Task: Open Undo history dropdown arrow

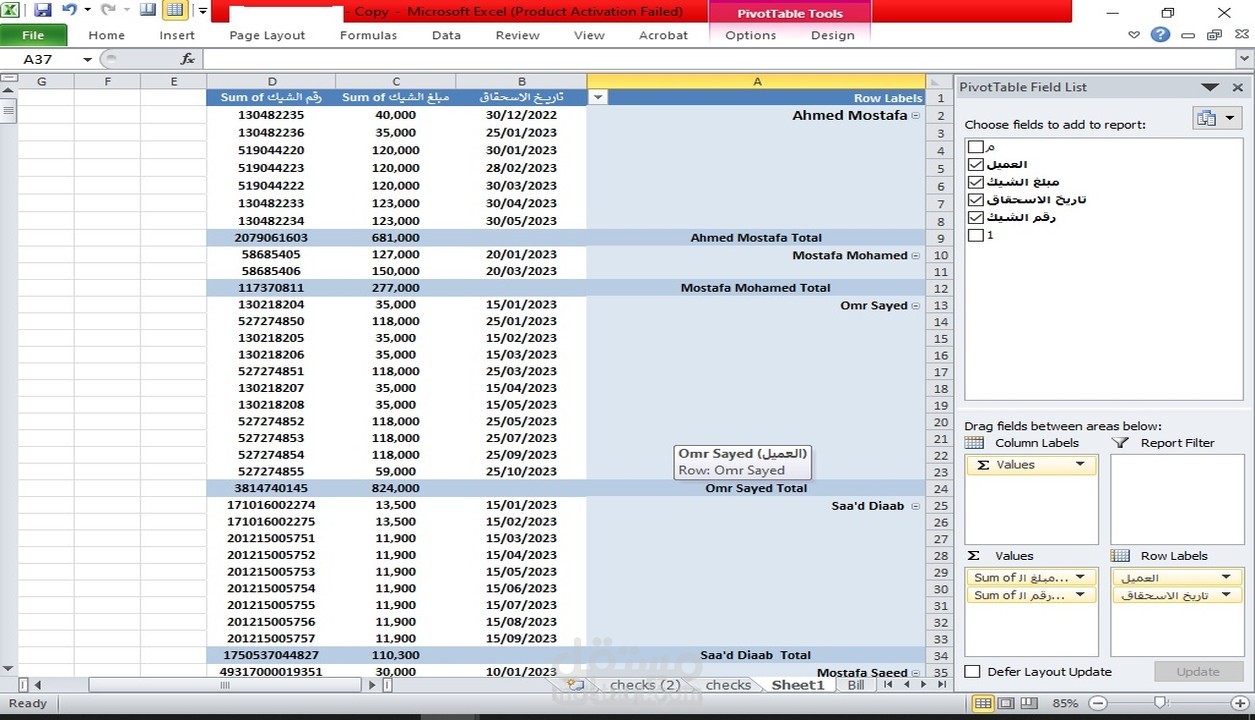Action: [87, 11]
